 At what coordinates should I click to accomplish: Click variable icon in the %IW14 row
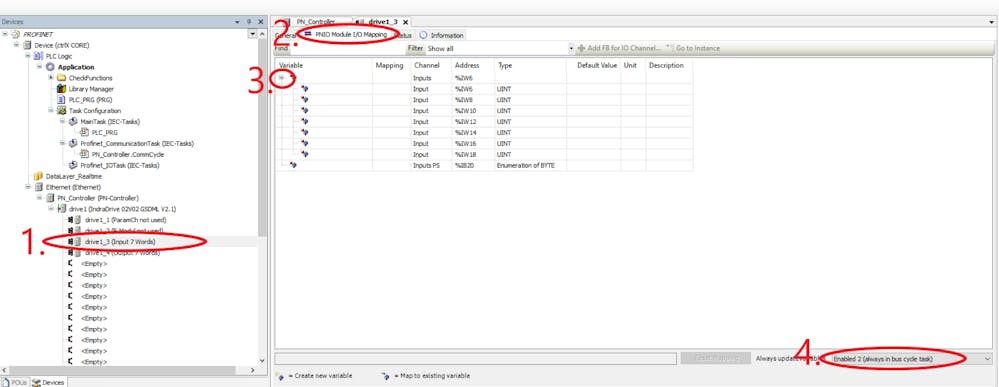pyautogui.click(x=305, y=132)
